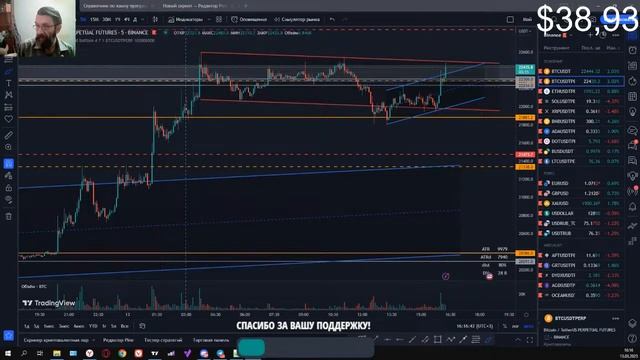Open the object tree layers icon
640x360 pixels.
[x=632, y=323]
